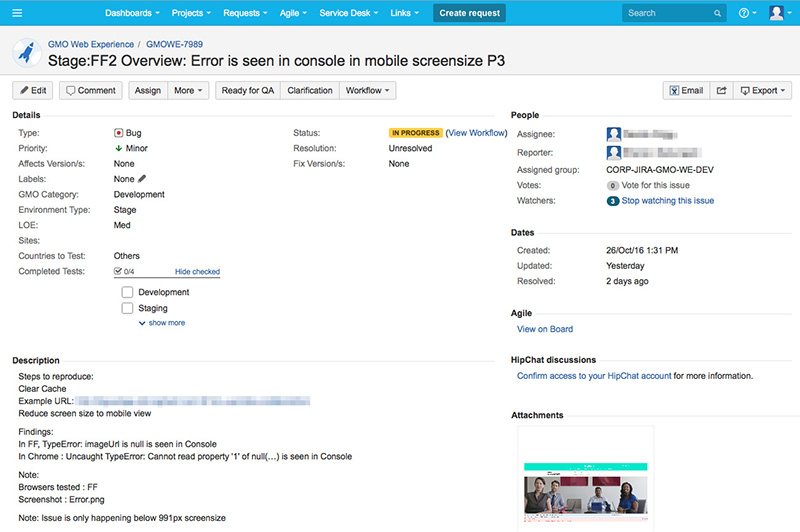The image size is (800, 532).
Task: Click the help question mark icon
Action: pyautogui.click(x=745, y=13)
